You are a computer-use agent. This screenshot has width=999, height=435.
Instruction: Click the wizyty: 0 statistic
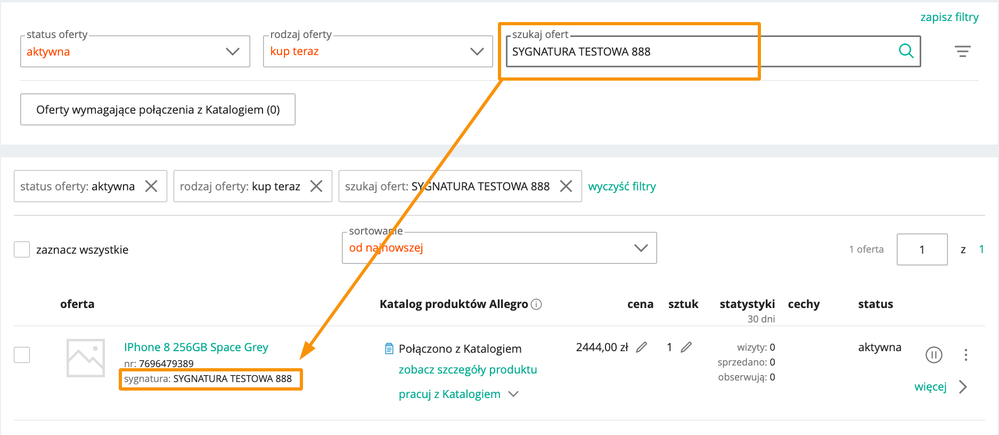point(755,348)
